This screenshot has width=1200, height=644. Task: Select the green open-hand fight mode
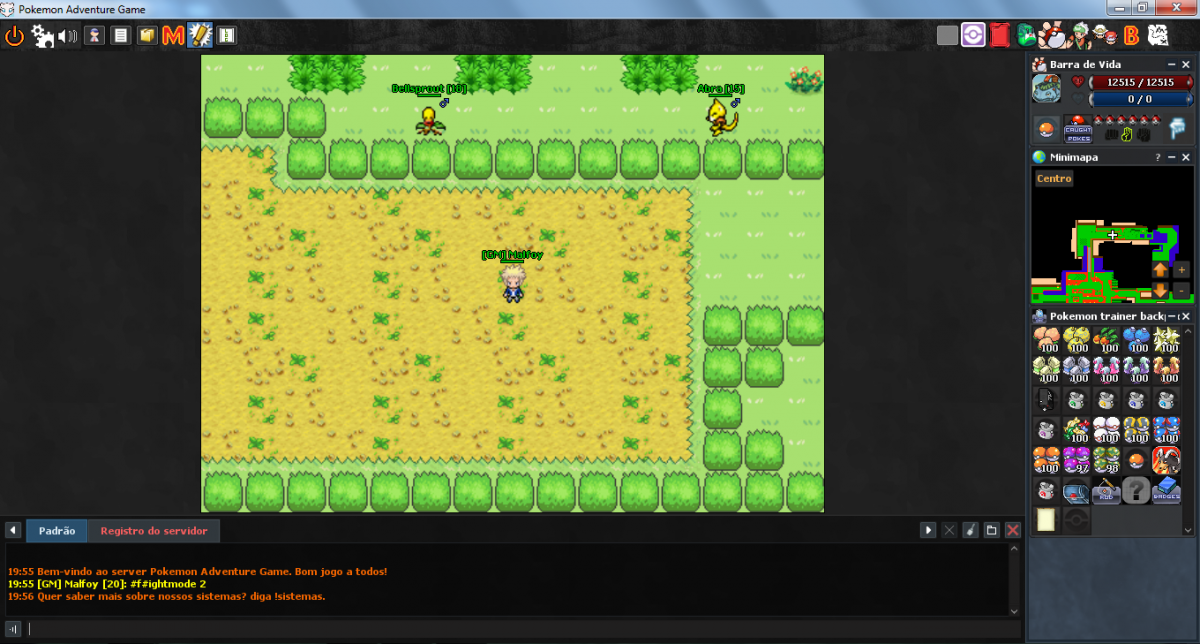(x=1128, y=134)
